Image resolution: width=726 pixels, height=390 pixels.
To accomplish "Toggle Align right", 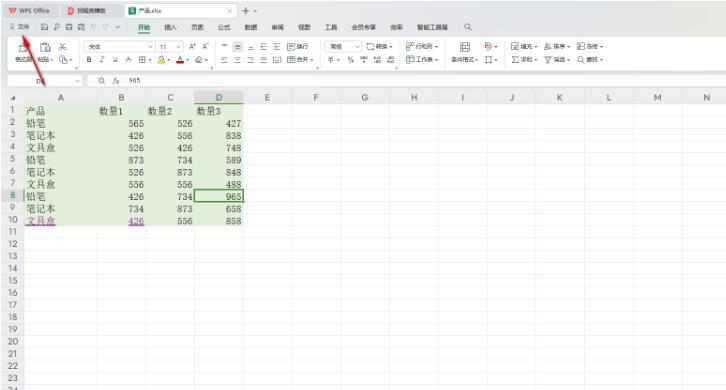I will [250, 60].
